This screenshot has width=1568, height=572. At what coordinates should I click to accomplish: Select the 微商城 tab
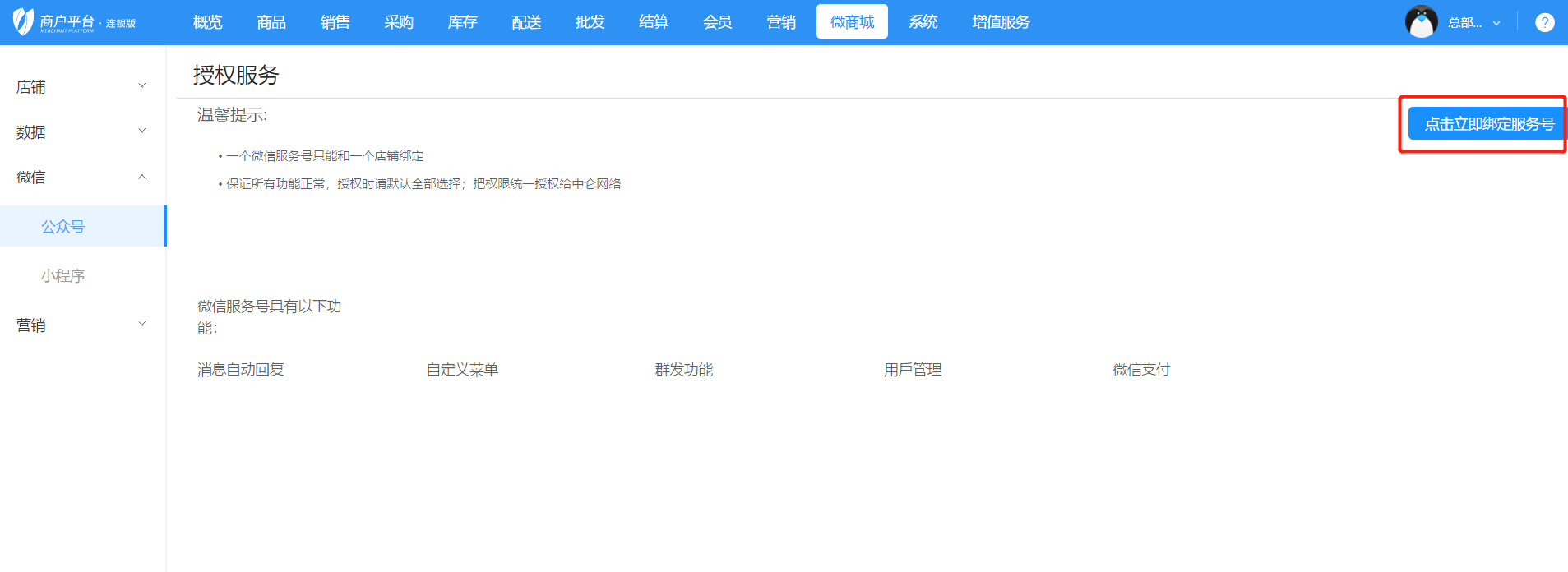coord(852,22)
